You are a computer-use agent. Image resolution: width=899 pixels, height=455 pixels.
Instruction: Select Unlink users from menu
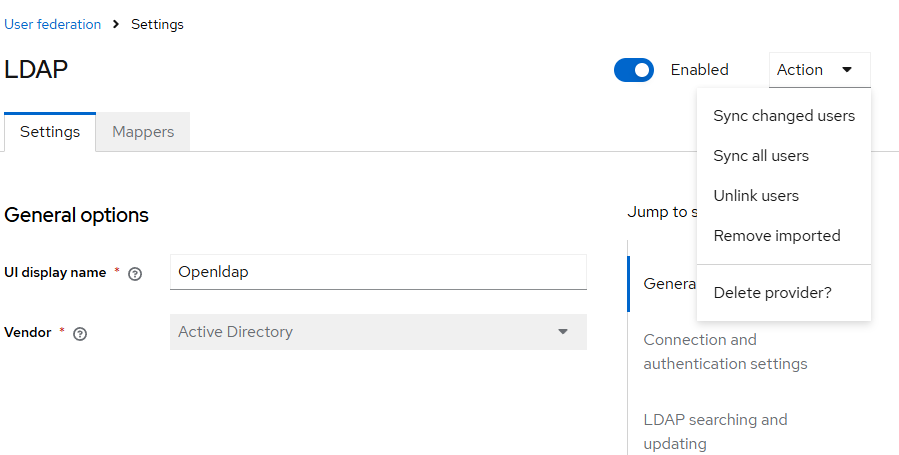pyautogui.click(x=784, y=196)
